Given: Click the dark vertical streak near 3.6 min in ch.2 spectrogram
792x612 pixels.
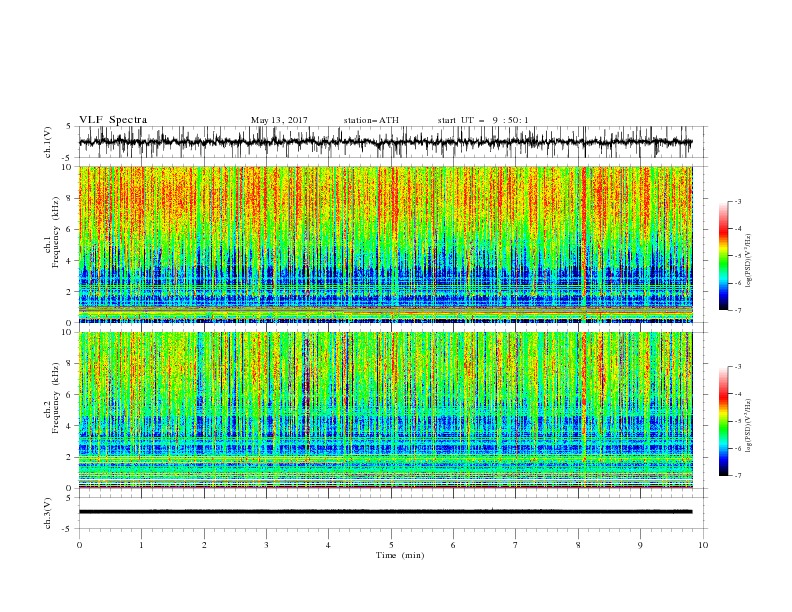Looking at the screenshot, I should (x=306, y=384).
